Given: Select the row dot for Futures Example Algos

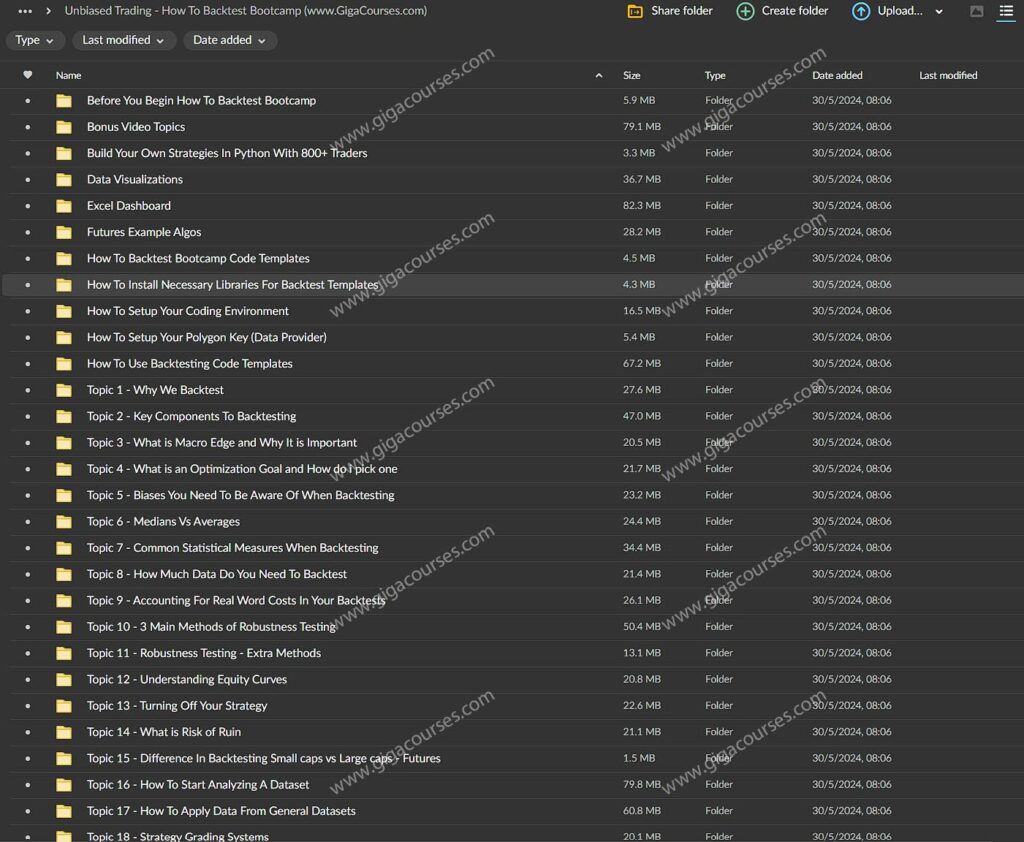Looking at the screenshot, I should tap(27, 231).
